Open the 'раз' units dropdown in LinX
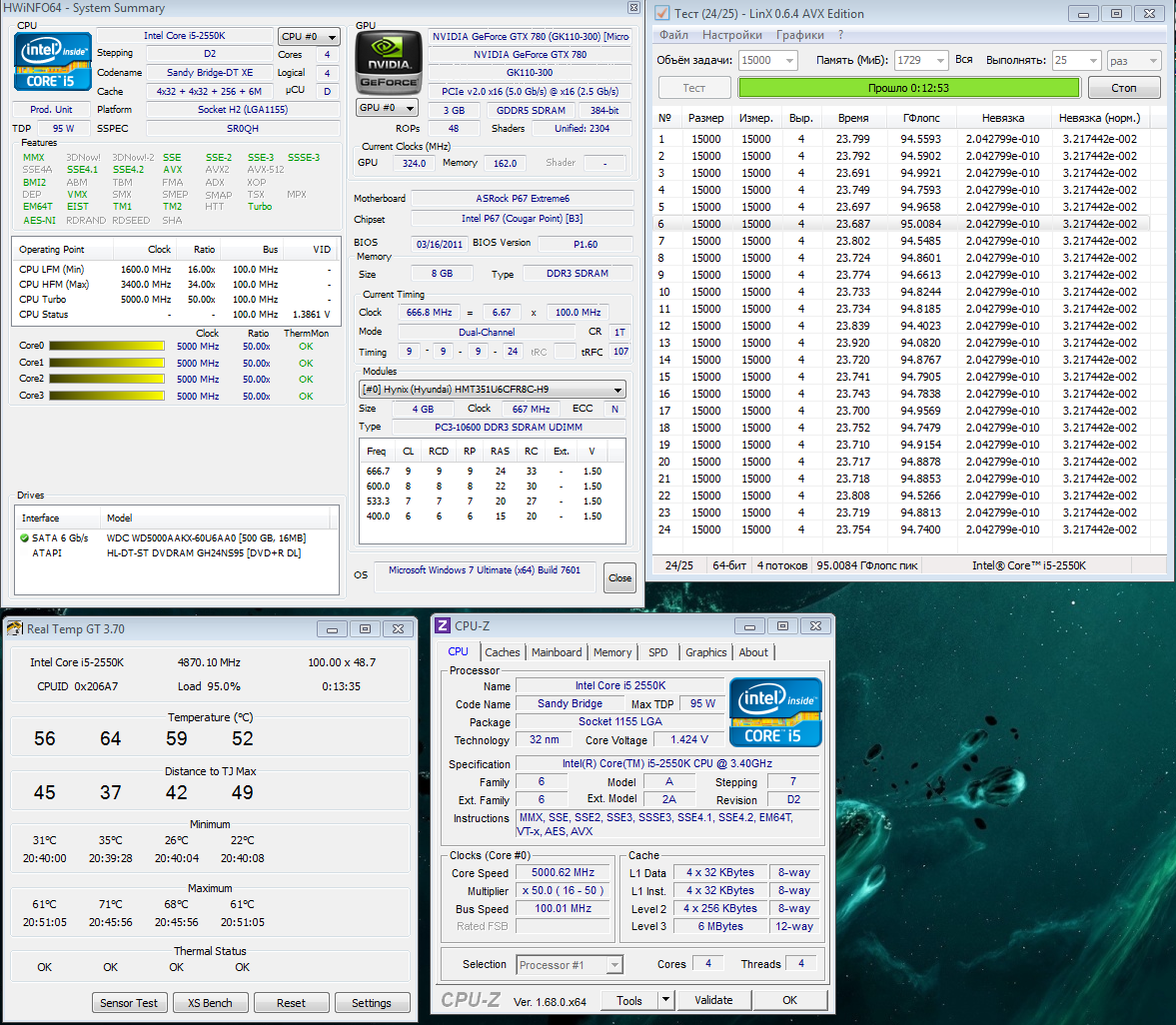The width and height of the screenshot is (1176, 1025). coord(1134,60)
